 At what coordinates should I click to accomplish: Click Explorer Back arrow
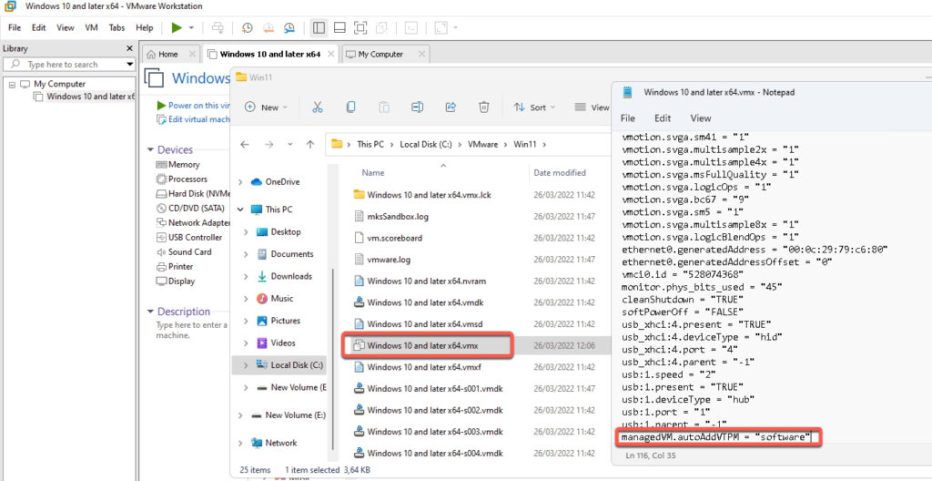[245, 144]
